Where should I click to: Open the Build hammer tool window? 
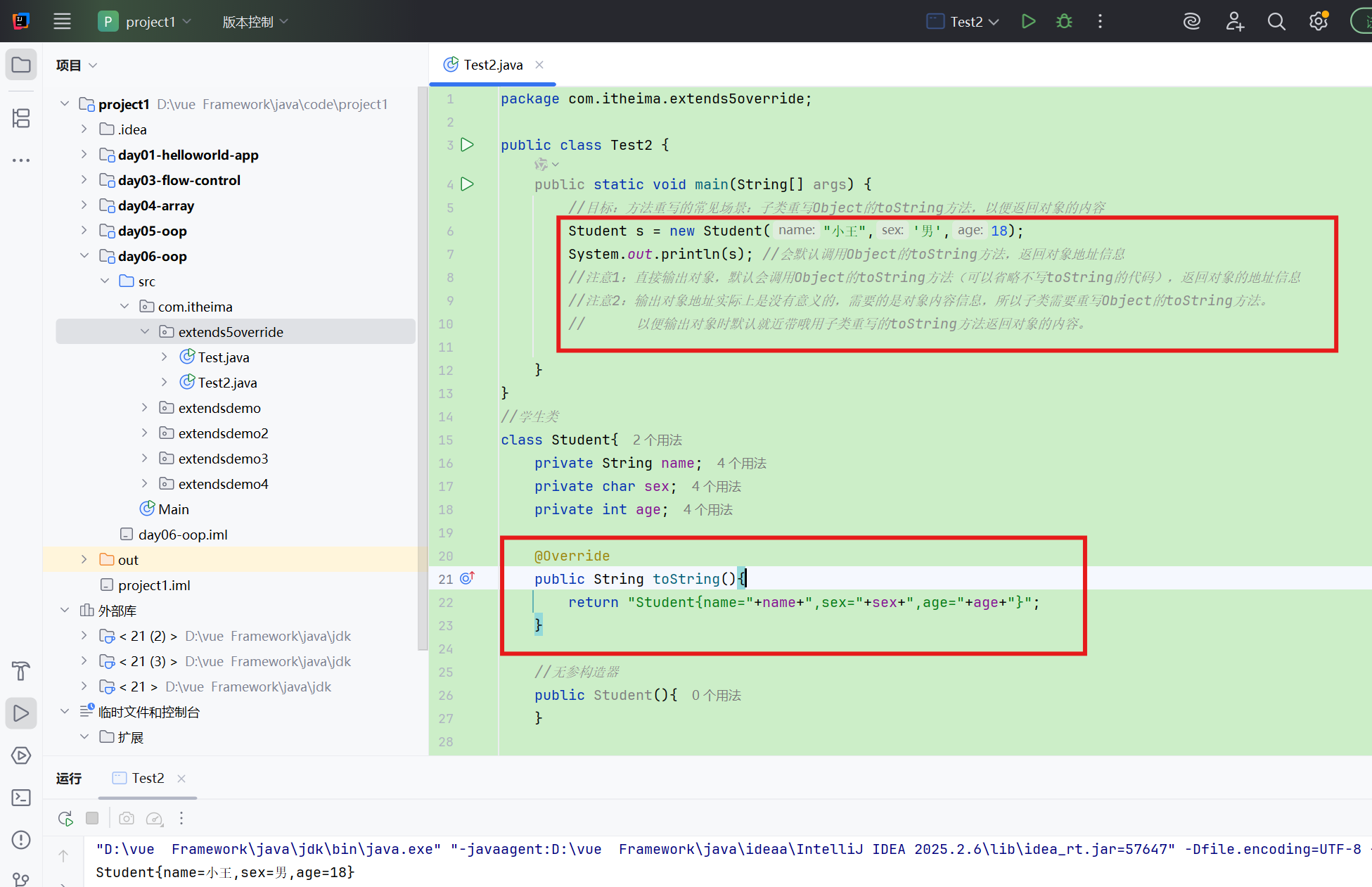tap(21, 671)
